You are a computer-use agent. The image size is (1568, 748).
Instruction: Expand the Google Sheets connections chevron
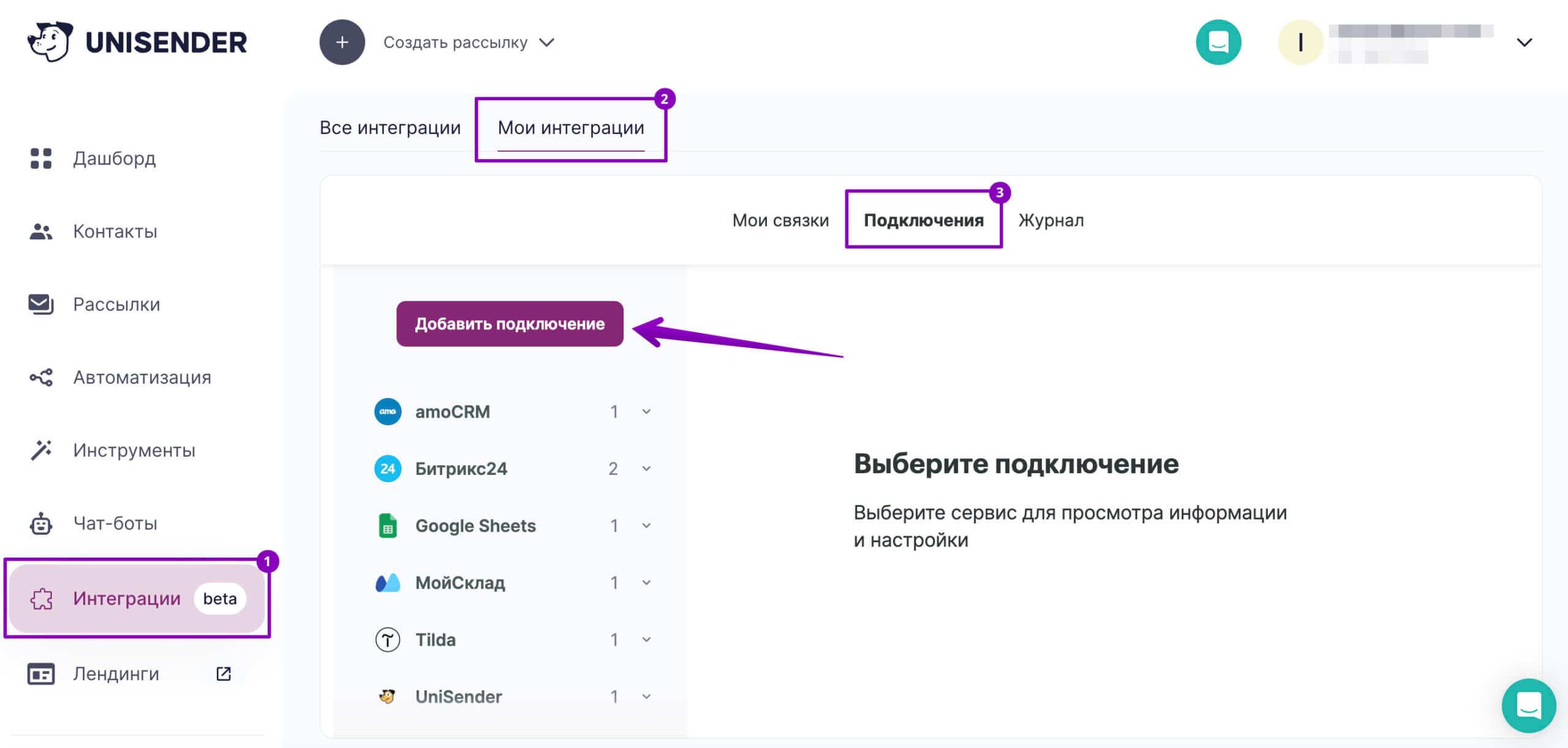[646, 525]
